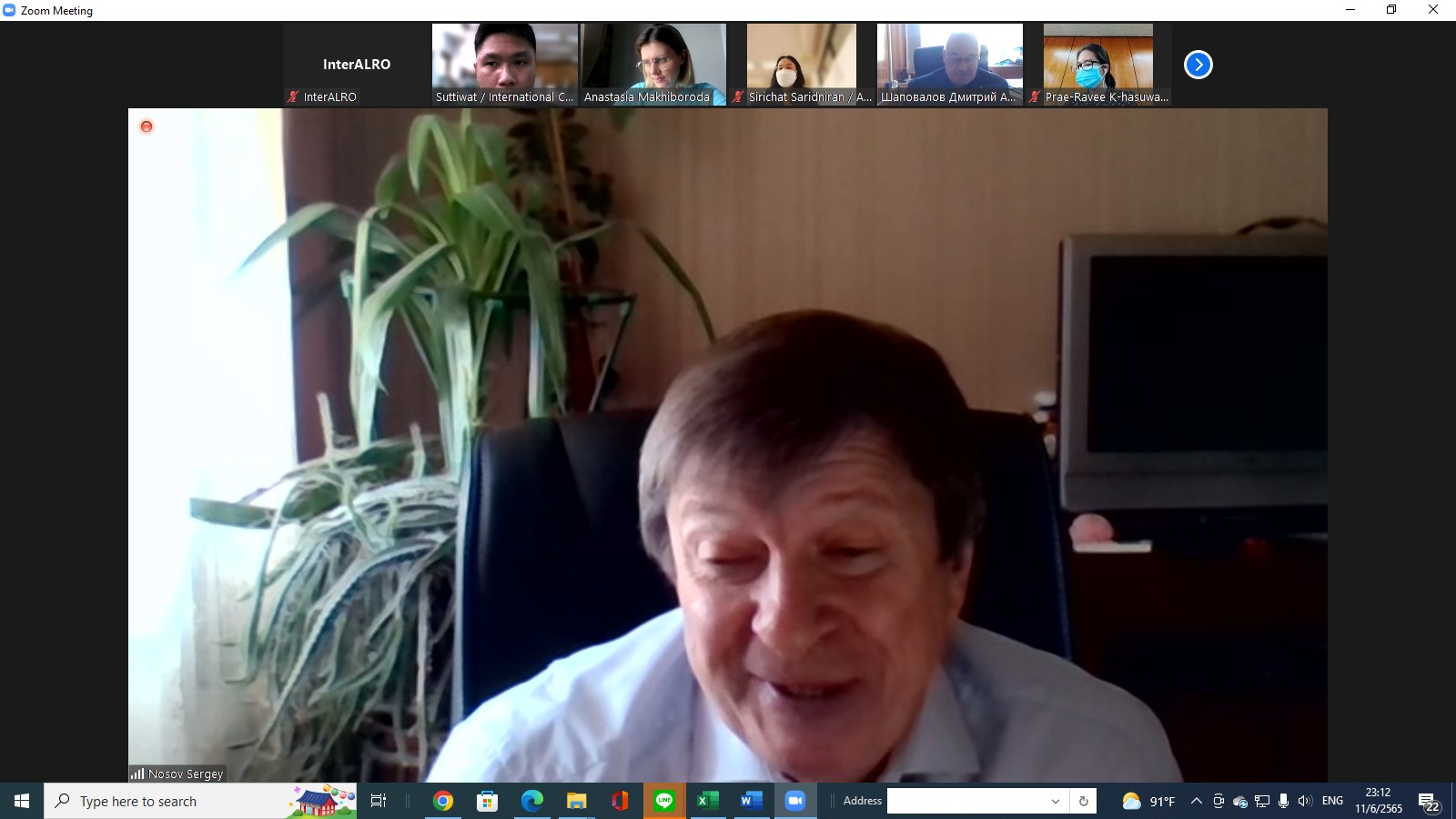Open Google Chrome from the taskbar
This screenshot has height=819, width=1456.
tap(443, 801)
